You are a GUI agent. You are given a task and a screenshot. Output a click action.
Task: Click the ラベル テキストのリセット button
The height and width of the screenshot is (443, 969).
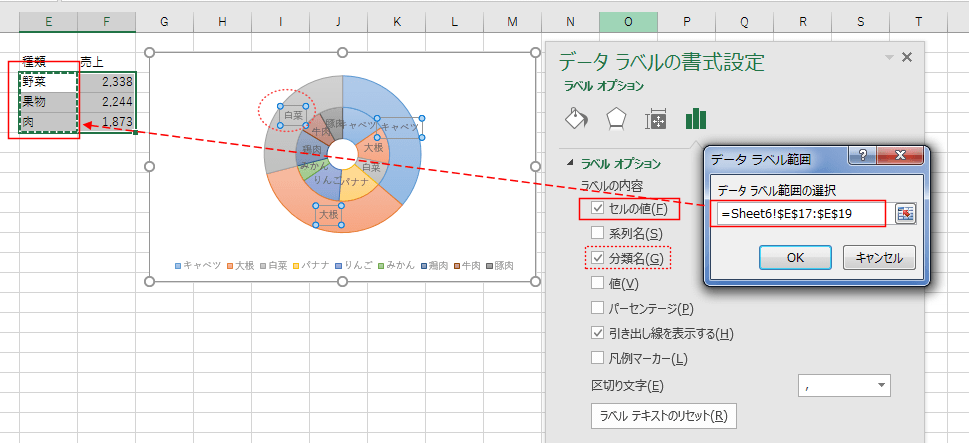pyautogui.click(x=664, y=415)
